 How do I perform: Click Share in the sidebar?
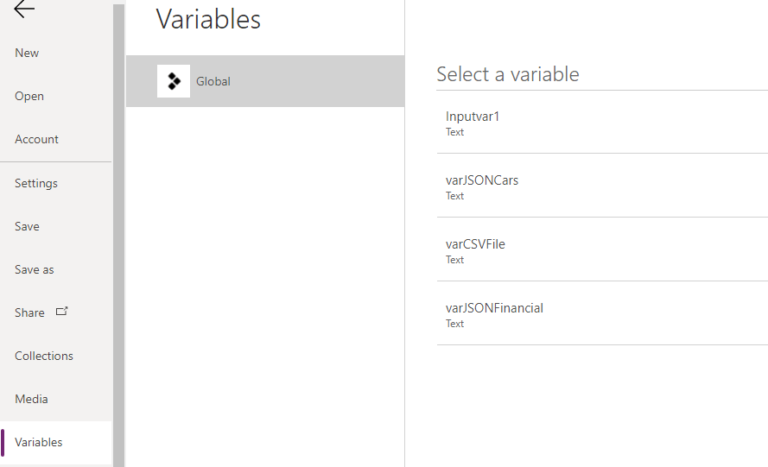[x=29, y=313]
